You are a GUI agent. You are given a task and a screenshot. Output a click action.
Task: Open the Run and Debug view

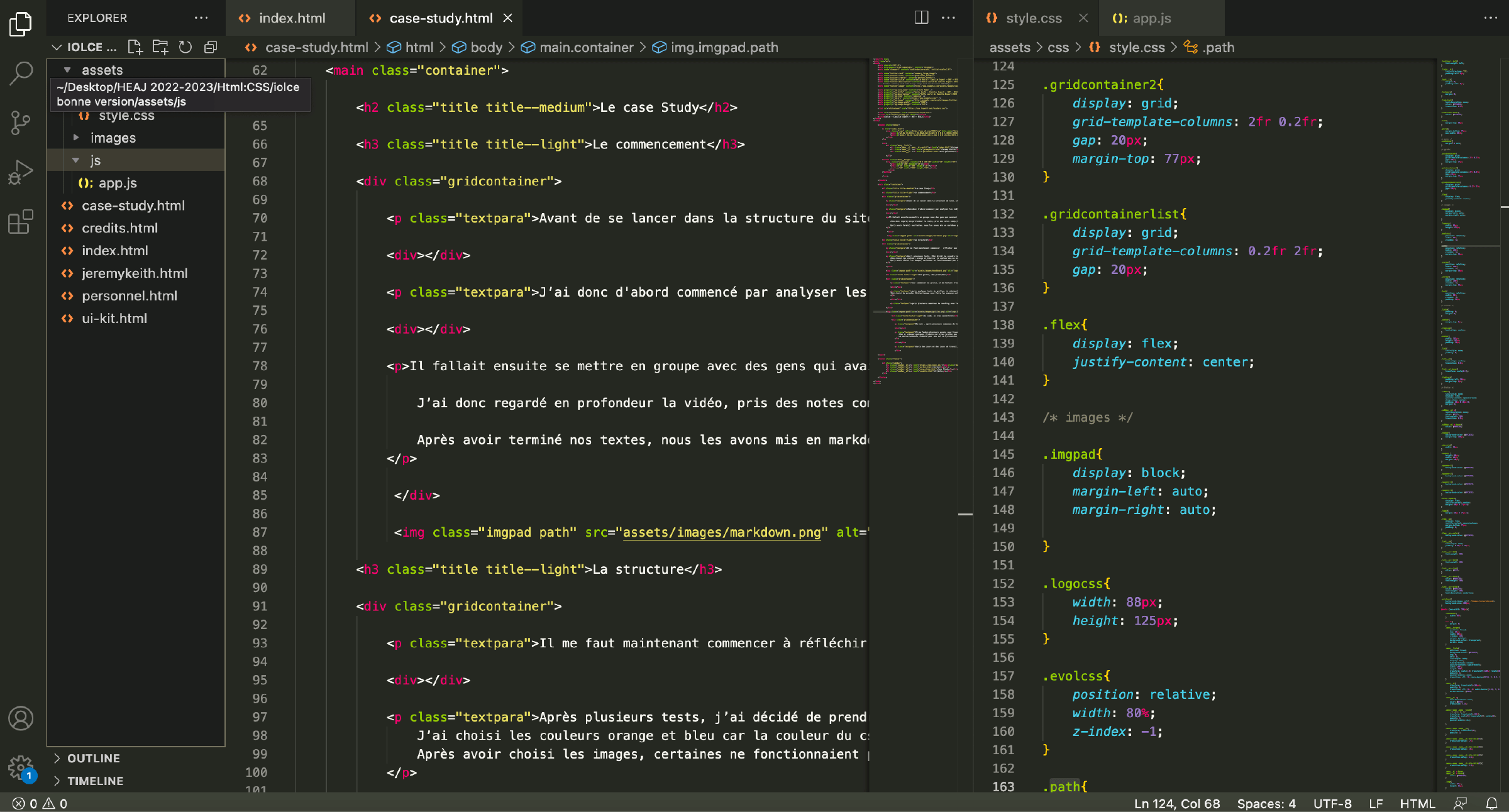pos(21,172)
